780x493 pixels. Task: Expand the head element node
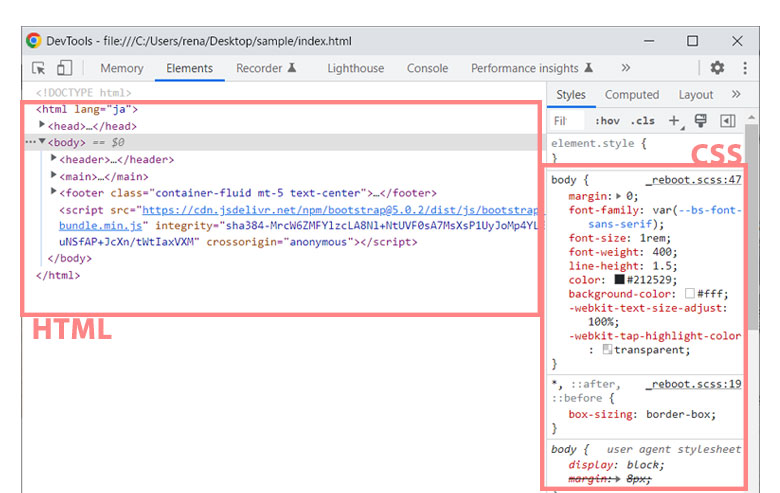click(42, 126)
